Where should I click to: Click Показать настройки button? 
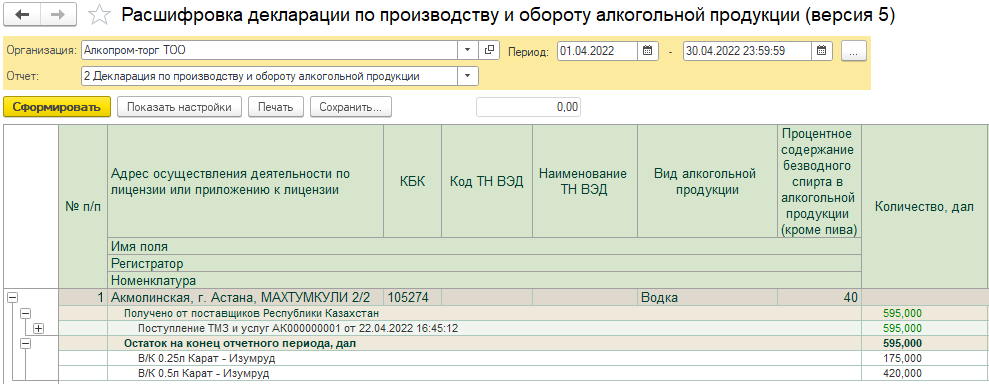[x=178, y=107]
